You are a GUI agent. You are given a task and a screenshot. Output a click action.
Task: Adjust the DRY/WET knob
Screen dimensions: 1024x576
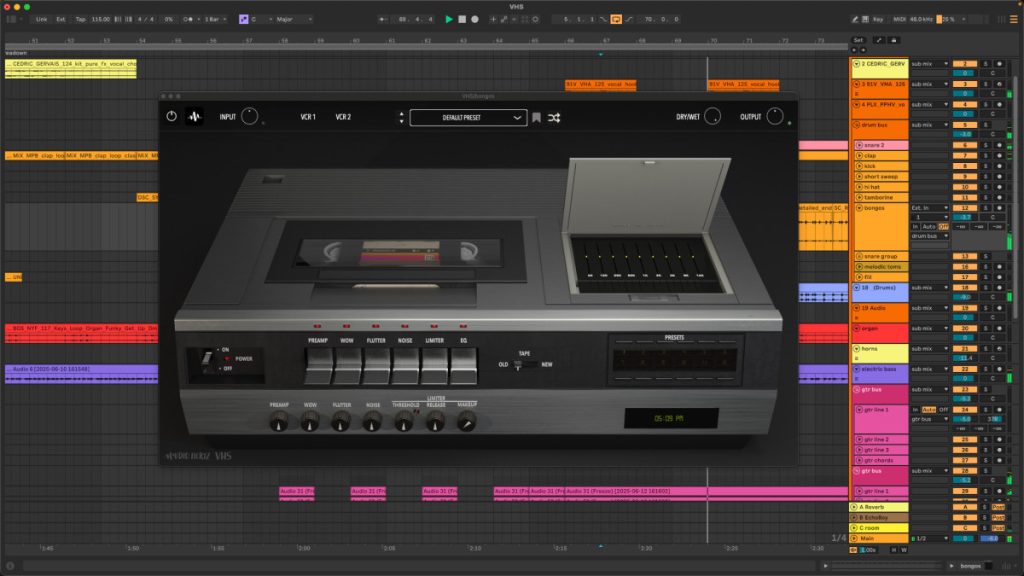[712, 116]
